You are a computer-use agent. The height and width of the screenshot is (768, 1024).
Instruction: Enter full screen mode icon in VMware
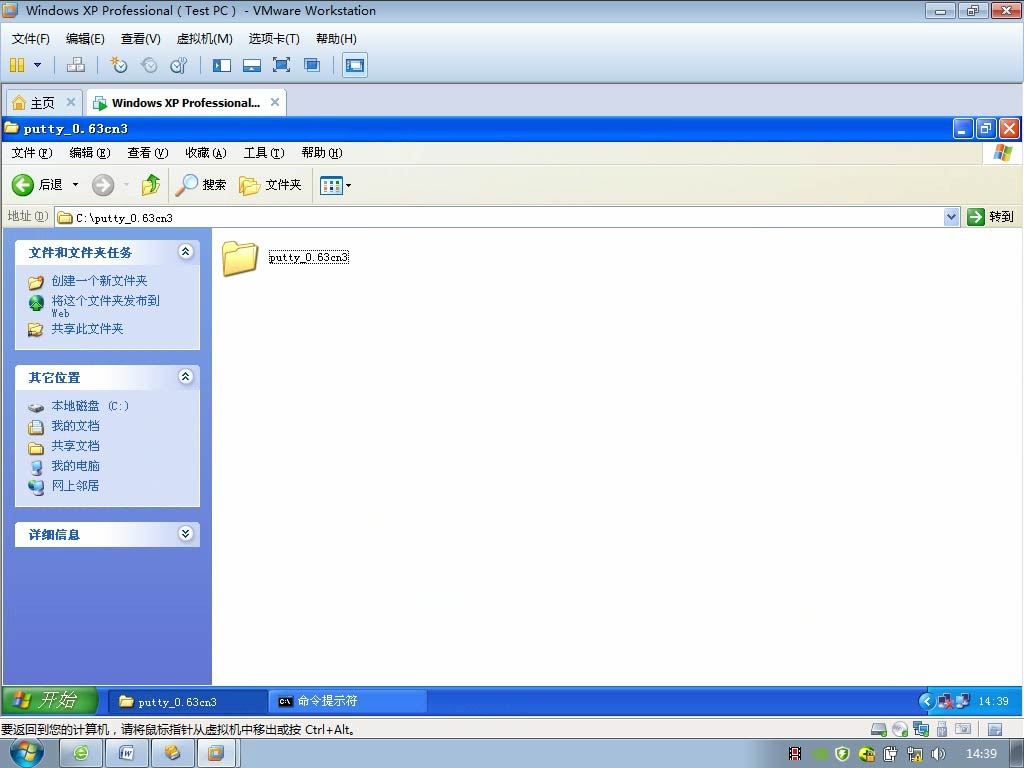[x=281, y=65]
